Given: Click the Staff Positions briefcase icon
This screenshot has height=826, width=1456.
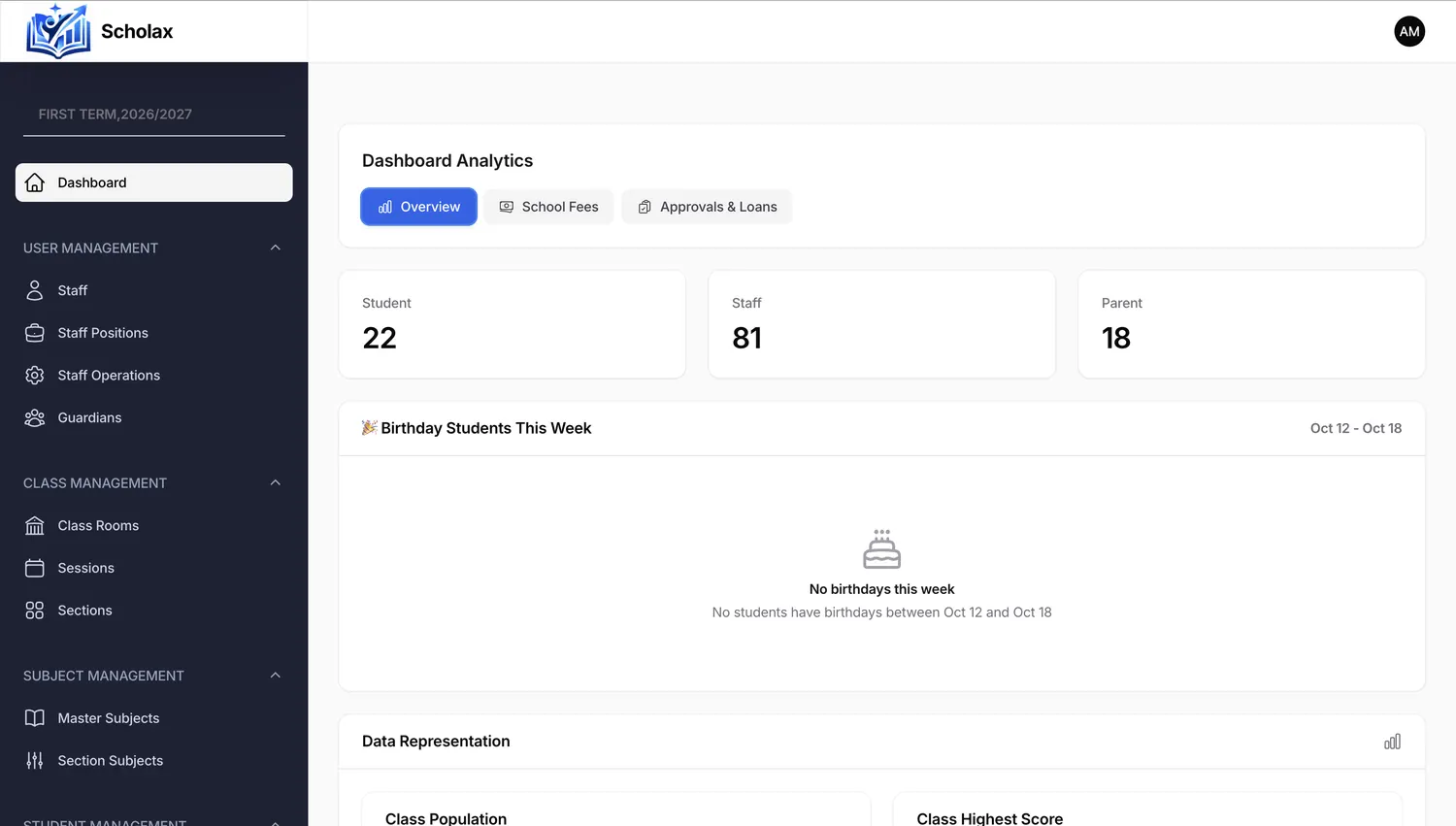Looking at the screenshot, I should [35, 333].
